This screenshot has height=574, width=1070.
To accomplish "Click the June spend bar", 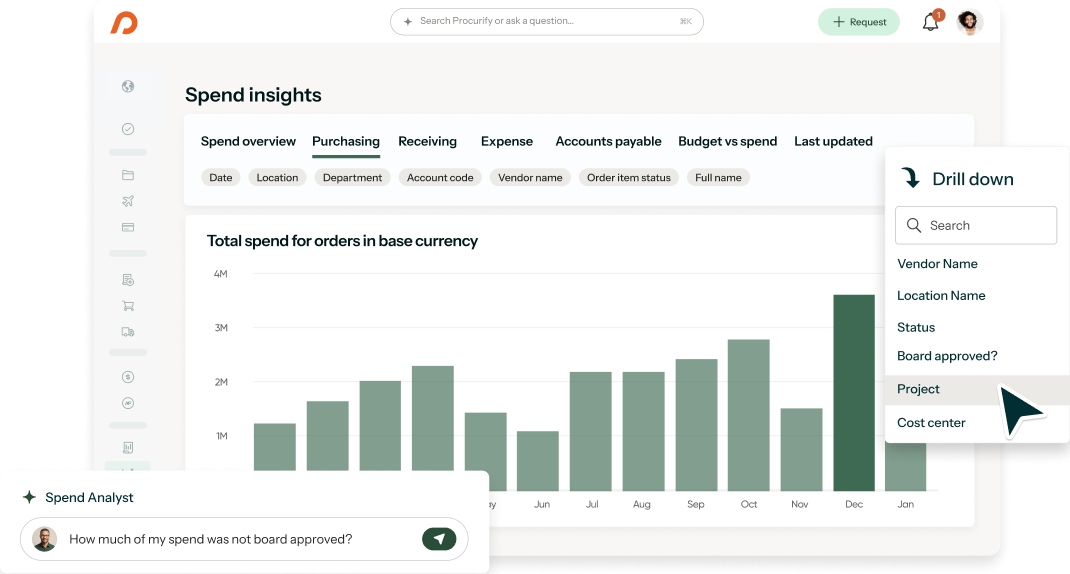I will tap(538, 461).
